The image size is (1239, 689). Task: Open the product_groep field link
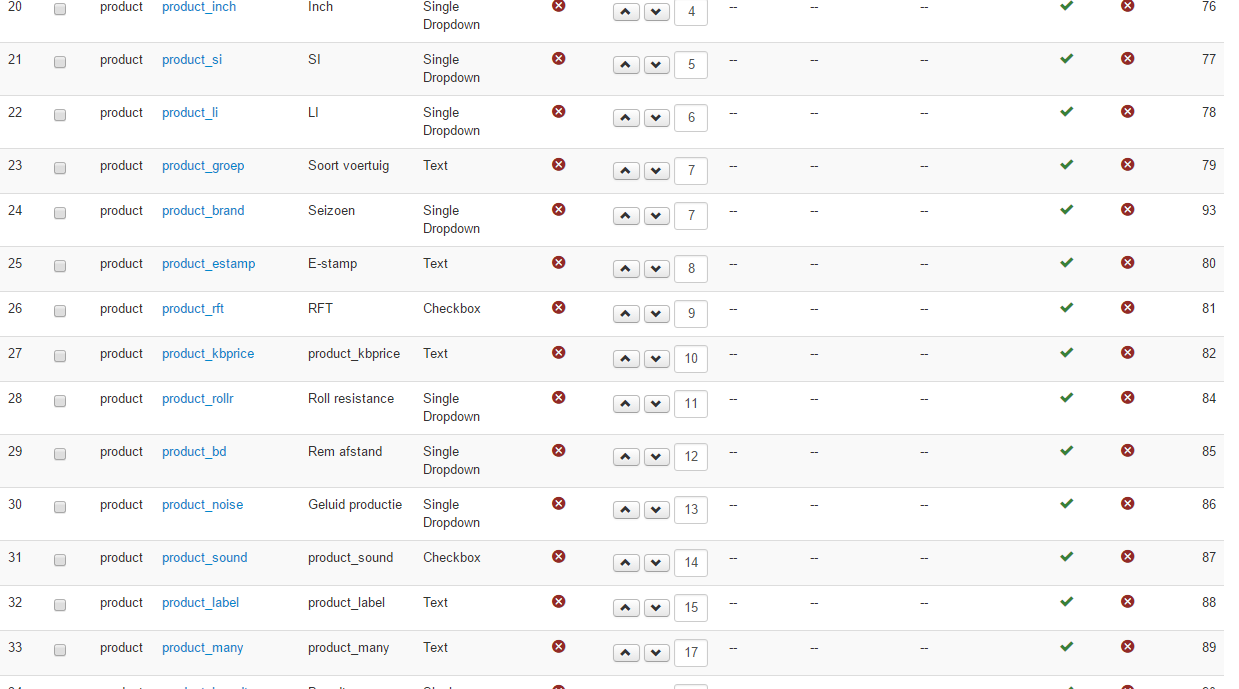pyautogui.click(x=203, y=166)
